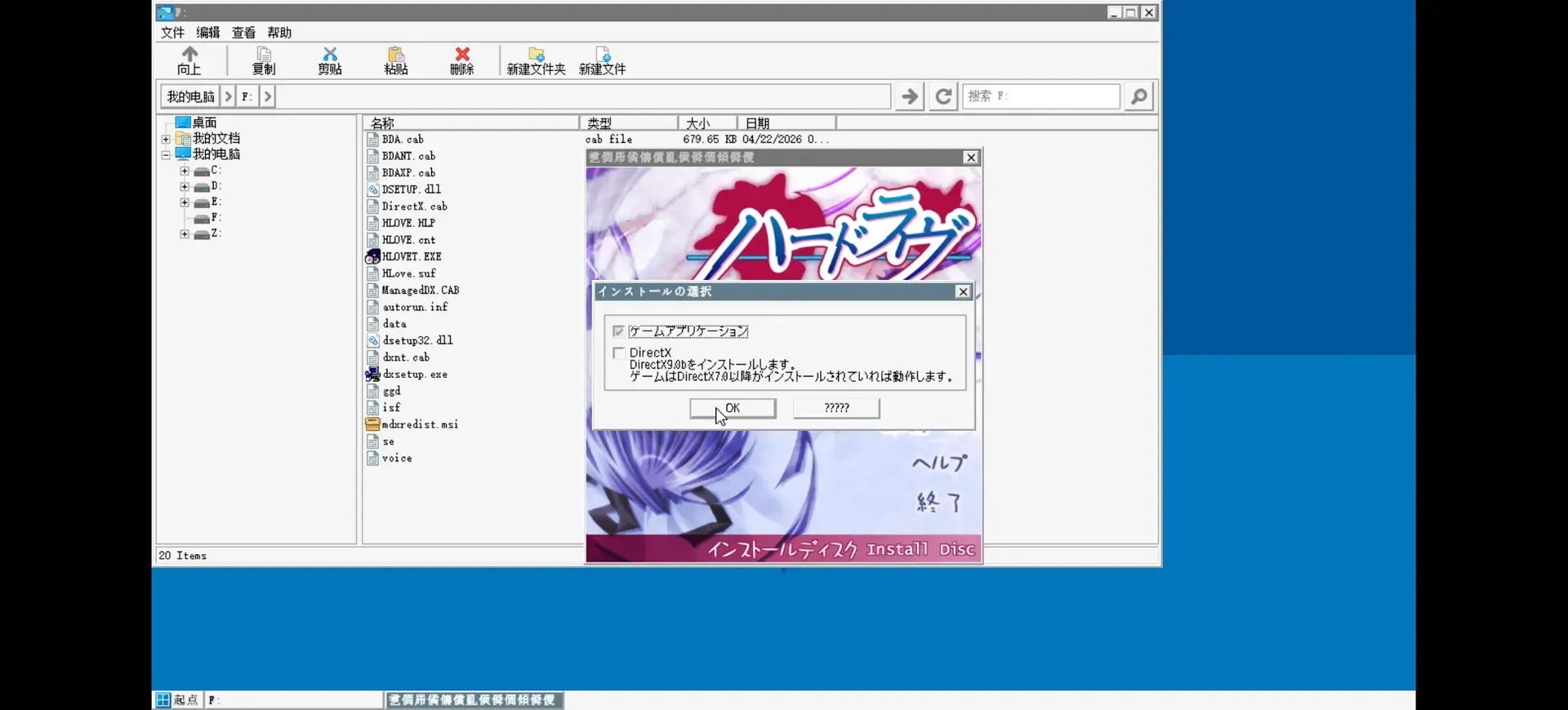Click the installer taskbar window button
The image size is (1568, 710).
pos(474,700)
